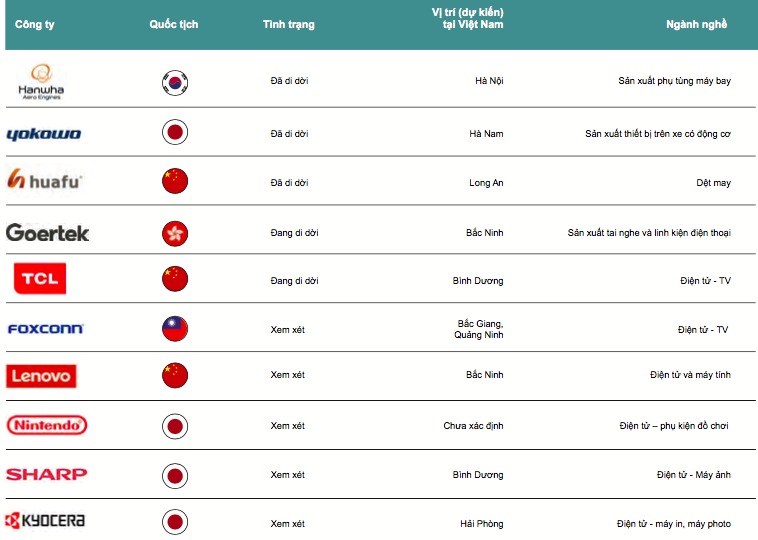Select the Huafu logo

[44, 179]
